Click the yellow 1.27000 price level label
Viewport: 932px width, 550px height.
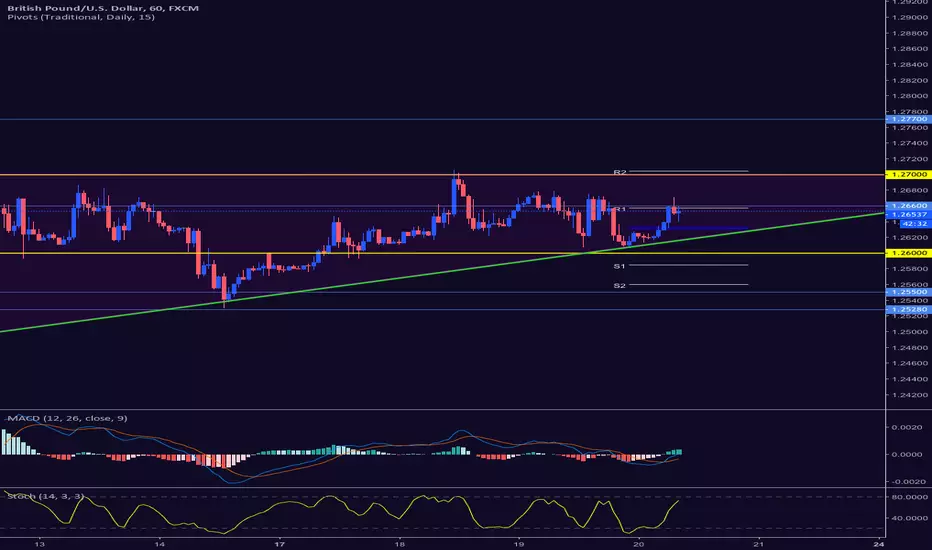[x=909, y=175]
